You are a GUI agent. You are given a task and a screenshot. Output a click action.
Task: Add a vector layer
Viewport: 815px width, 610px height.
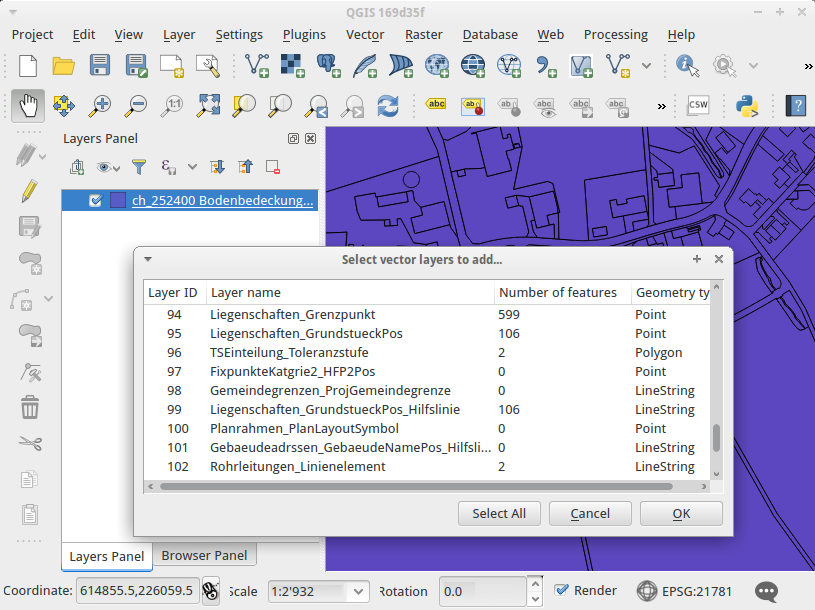(x=257, y=65)
